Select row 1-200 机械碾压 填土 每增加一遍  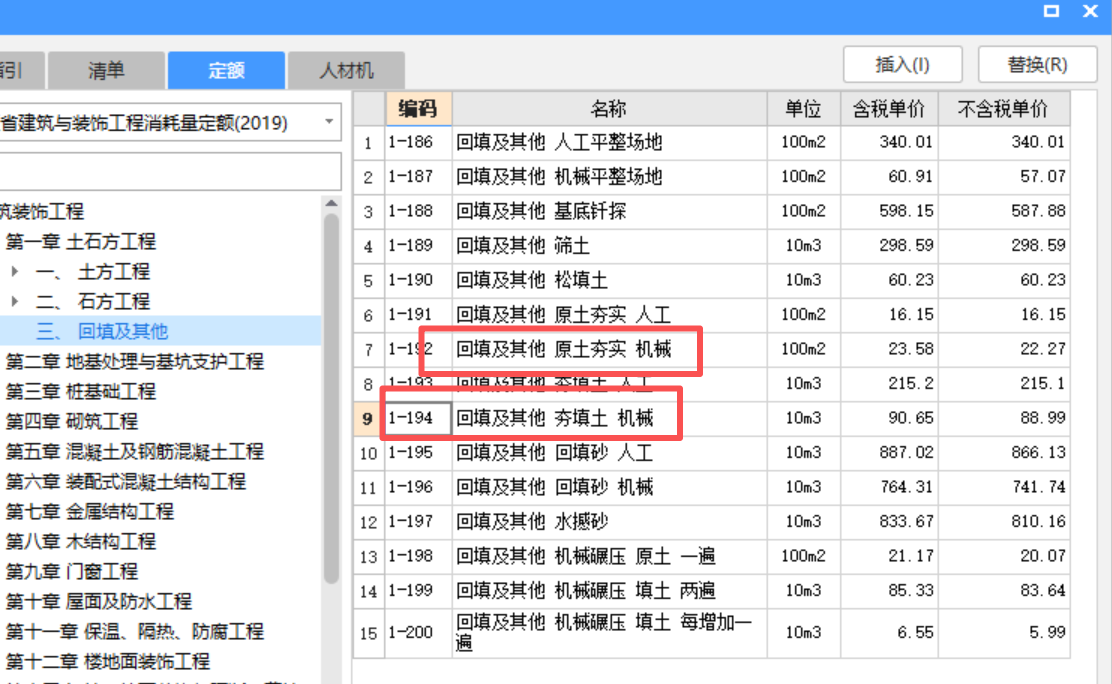click(600, 632)
